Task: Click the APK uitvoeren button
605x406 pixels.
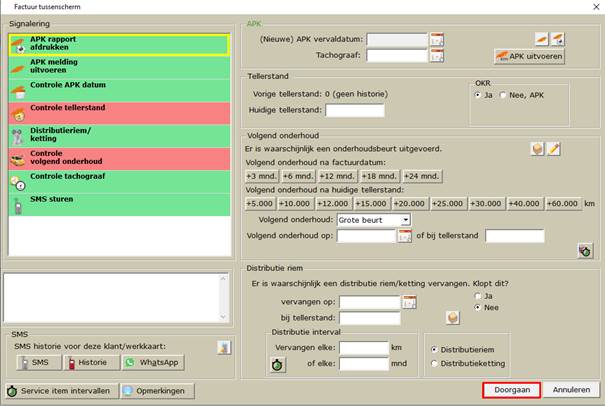Action: [529, 56]
